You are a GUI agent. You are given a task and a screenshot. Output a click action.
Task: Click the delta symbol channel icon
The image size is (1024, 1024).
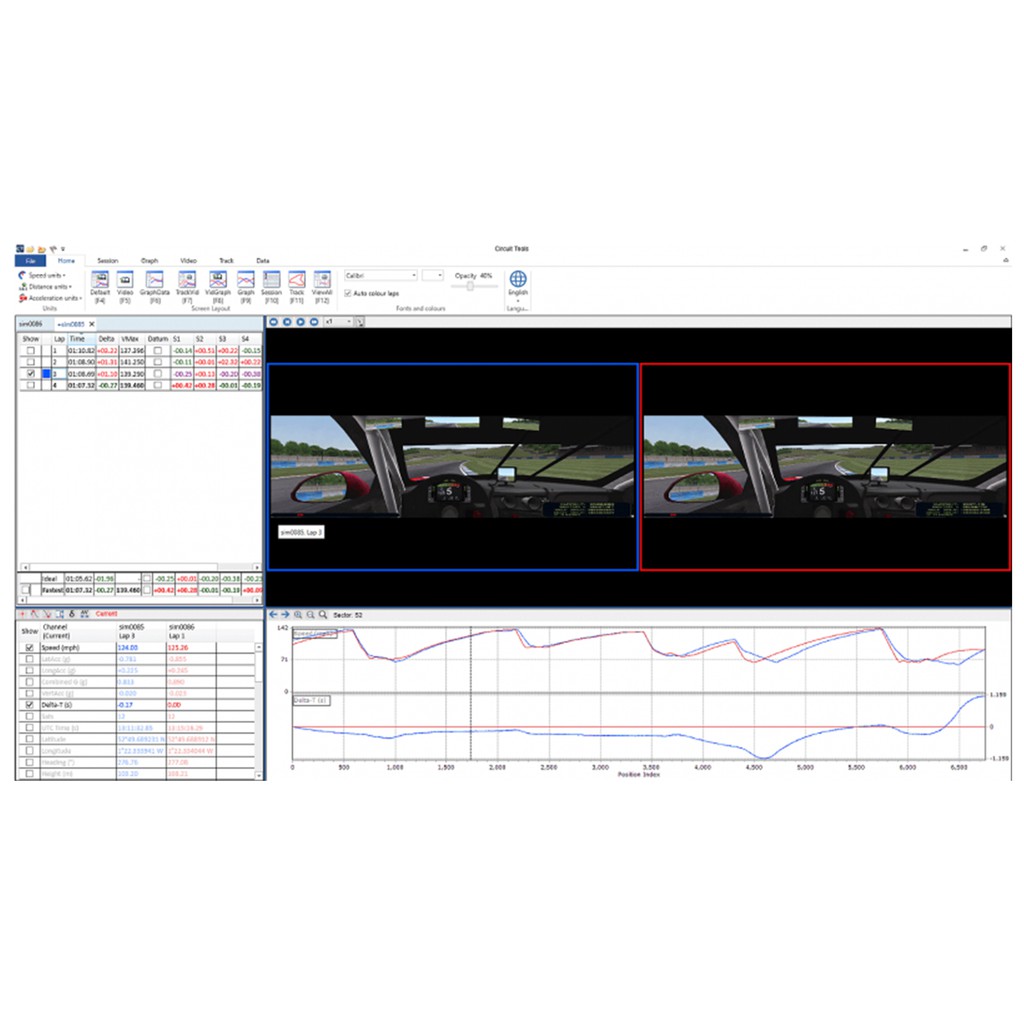tap(72, 614)
